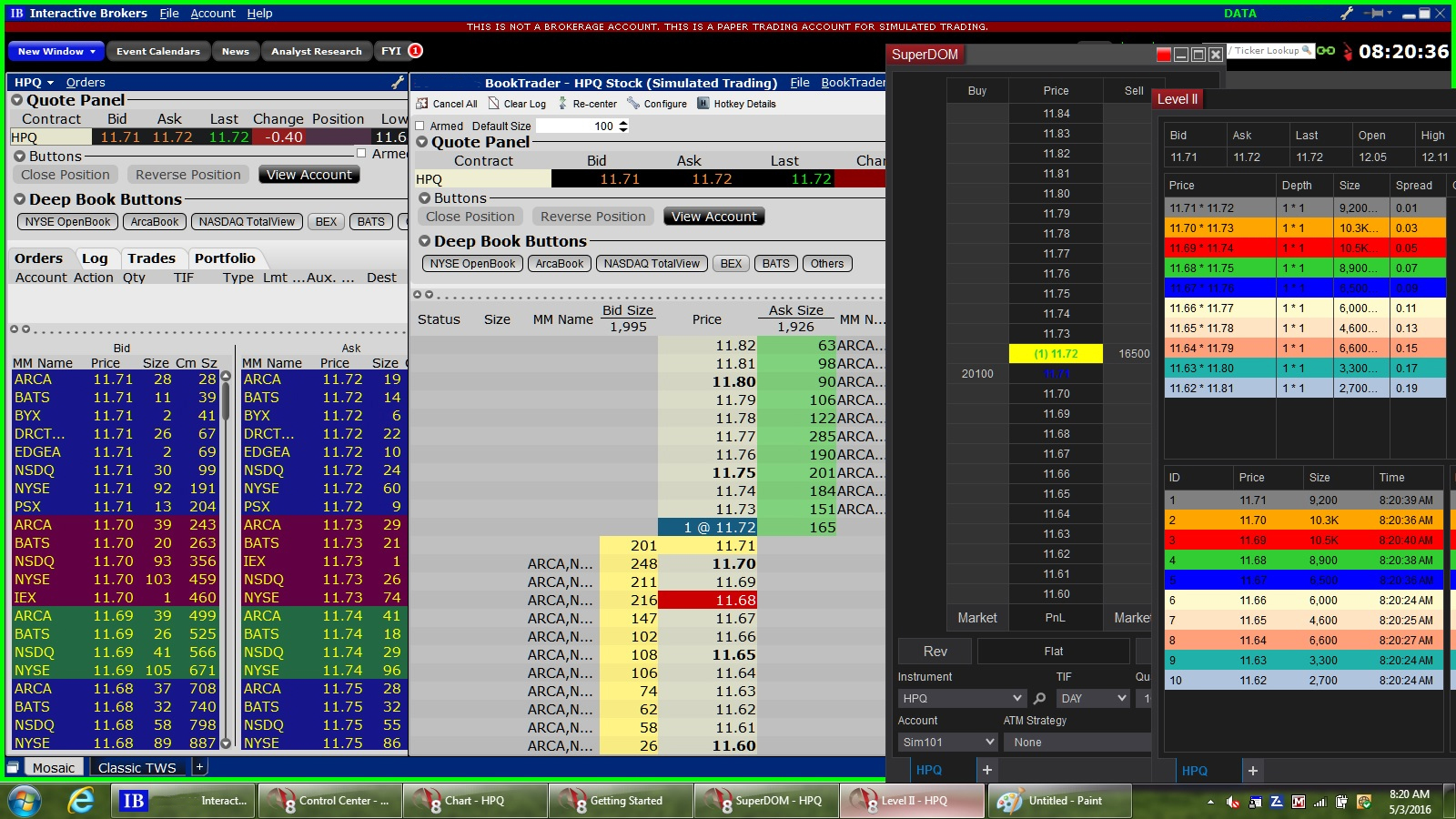Click the Clear Log icon in BookTrader

click(494, 104)
